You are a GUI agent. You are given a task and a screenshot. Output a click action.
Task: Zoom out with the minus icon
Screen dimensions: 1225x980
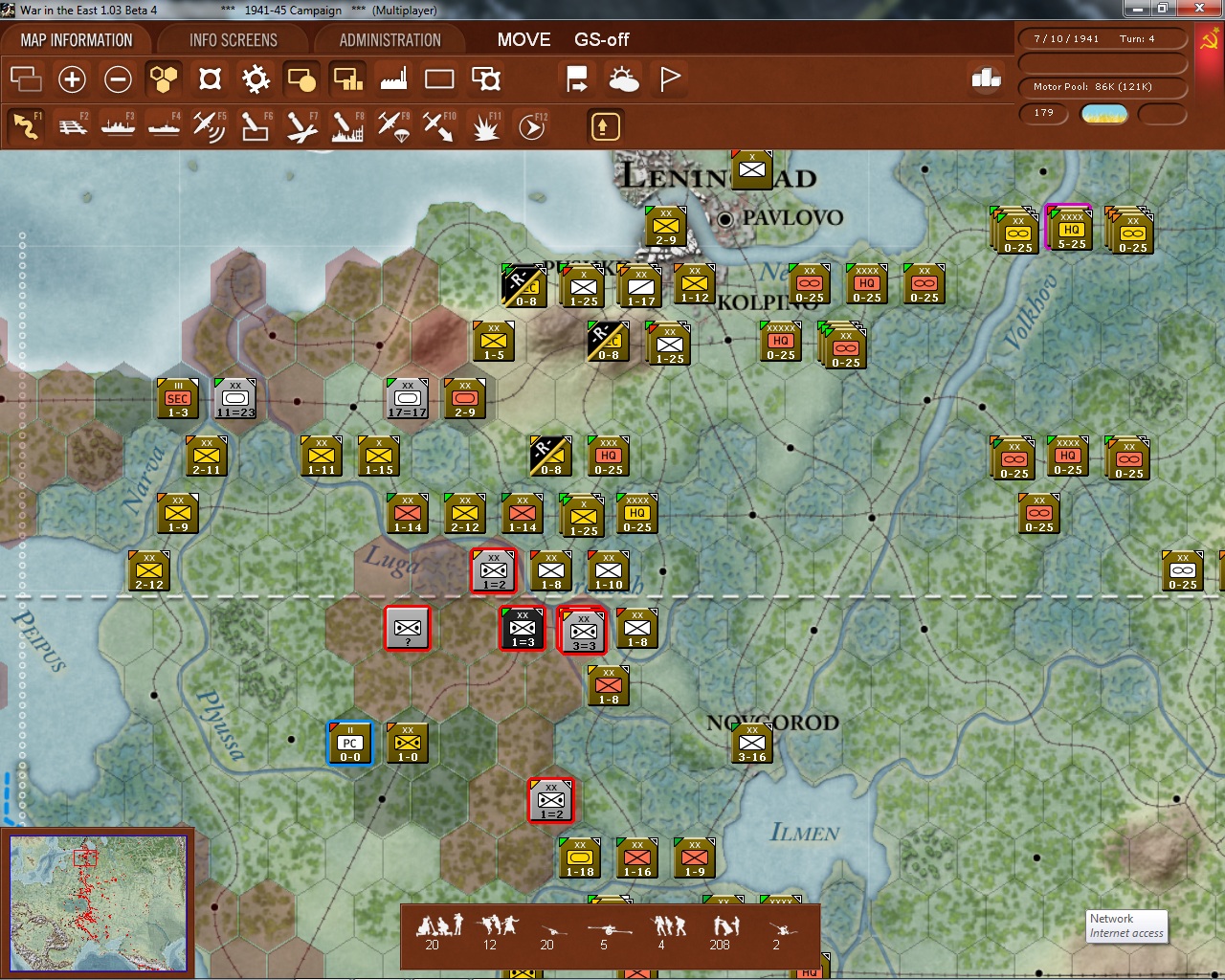(118, 78)
